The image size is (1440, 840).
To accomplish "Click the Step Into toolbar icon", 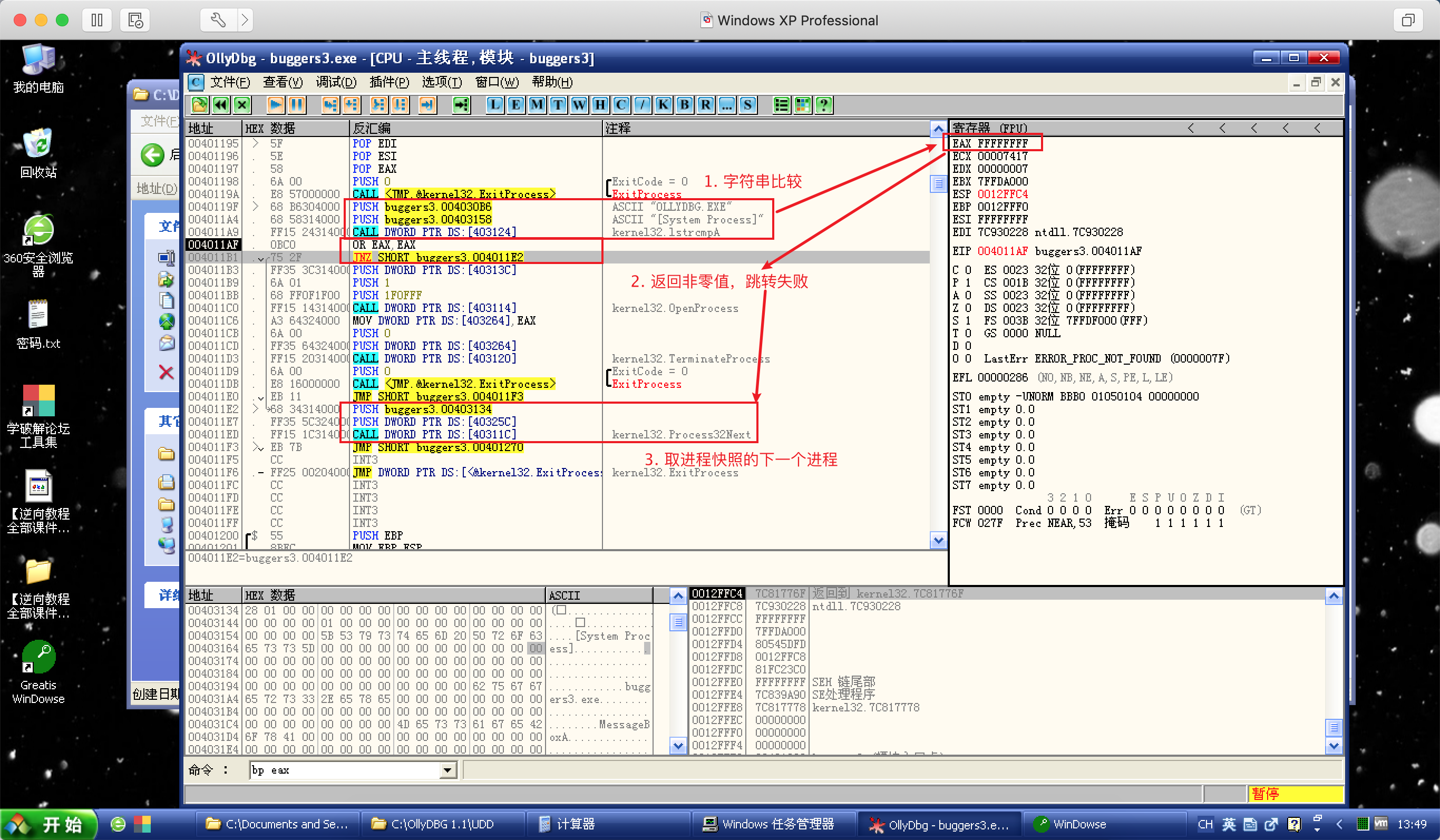I will point(330,104).
